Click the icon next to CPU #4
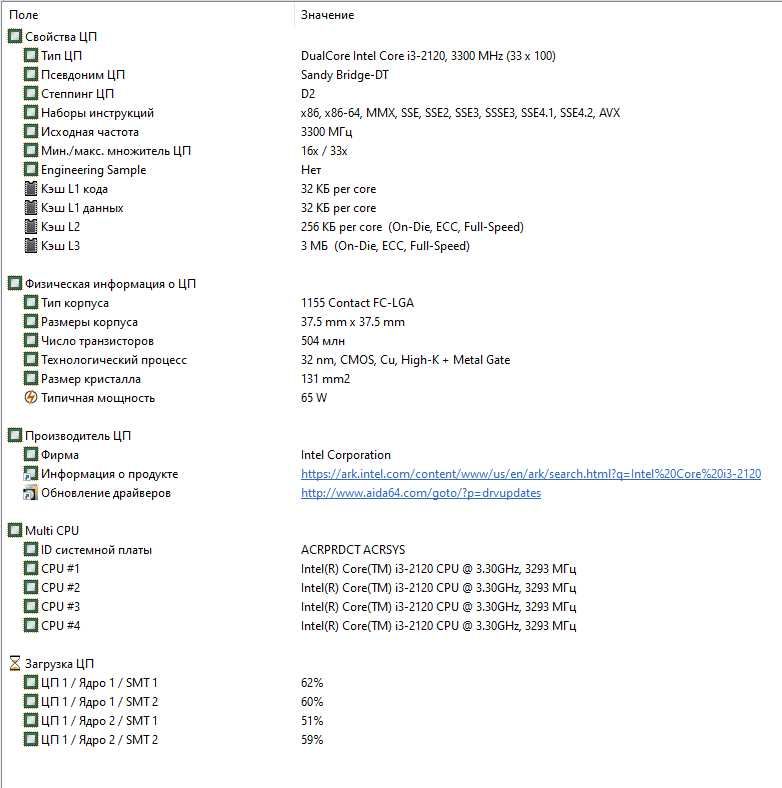782x788 pixels. [x=31, y=626]
